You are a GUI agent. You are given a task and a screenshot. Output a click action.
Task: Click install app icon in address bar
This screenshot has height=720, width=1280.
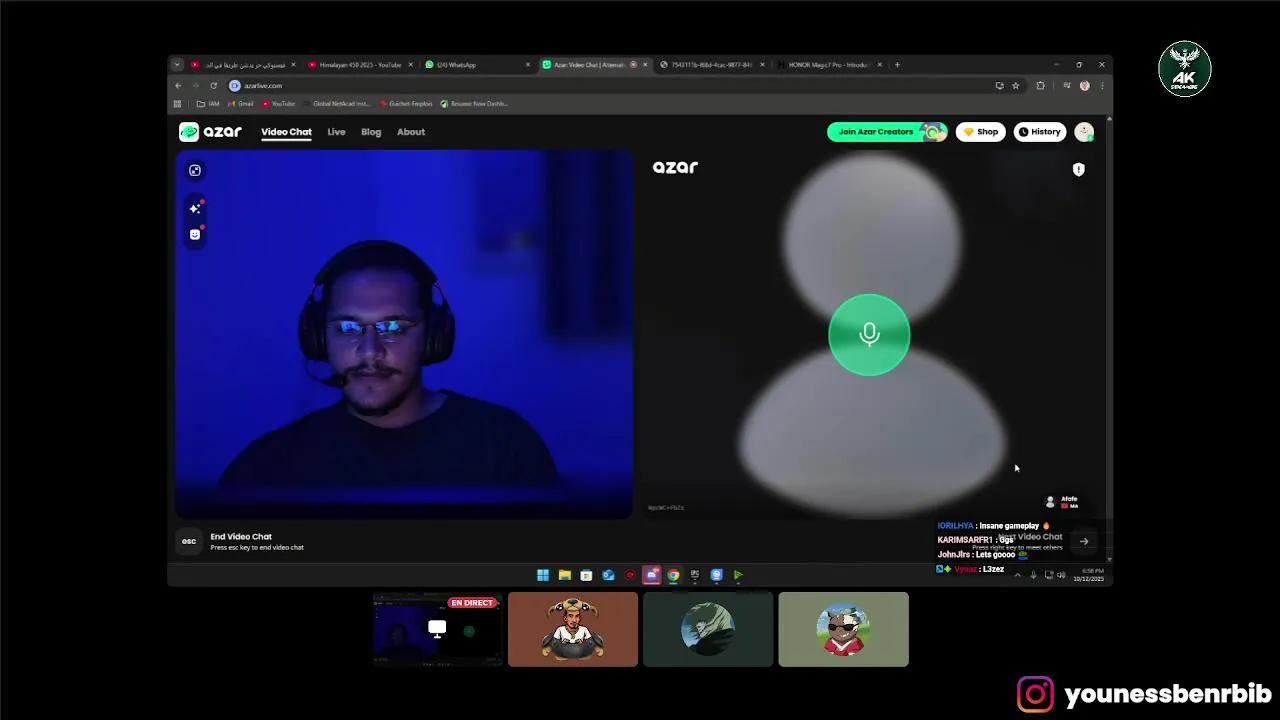pyautogui.click(x=999, y=86)
